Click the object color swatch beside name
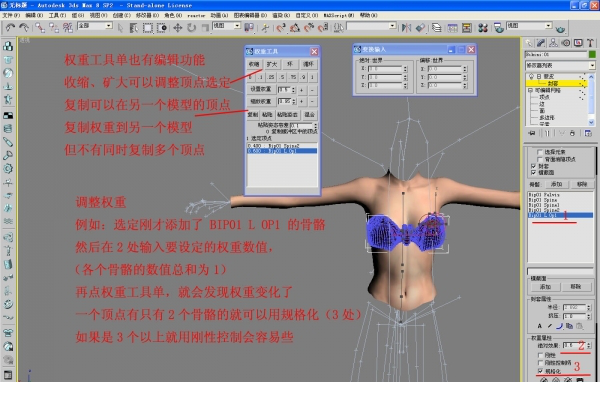The width and height of the screenshot is (600, 397). pos(592,54)
